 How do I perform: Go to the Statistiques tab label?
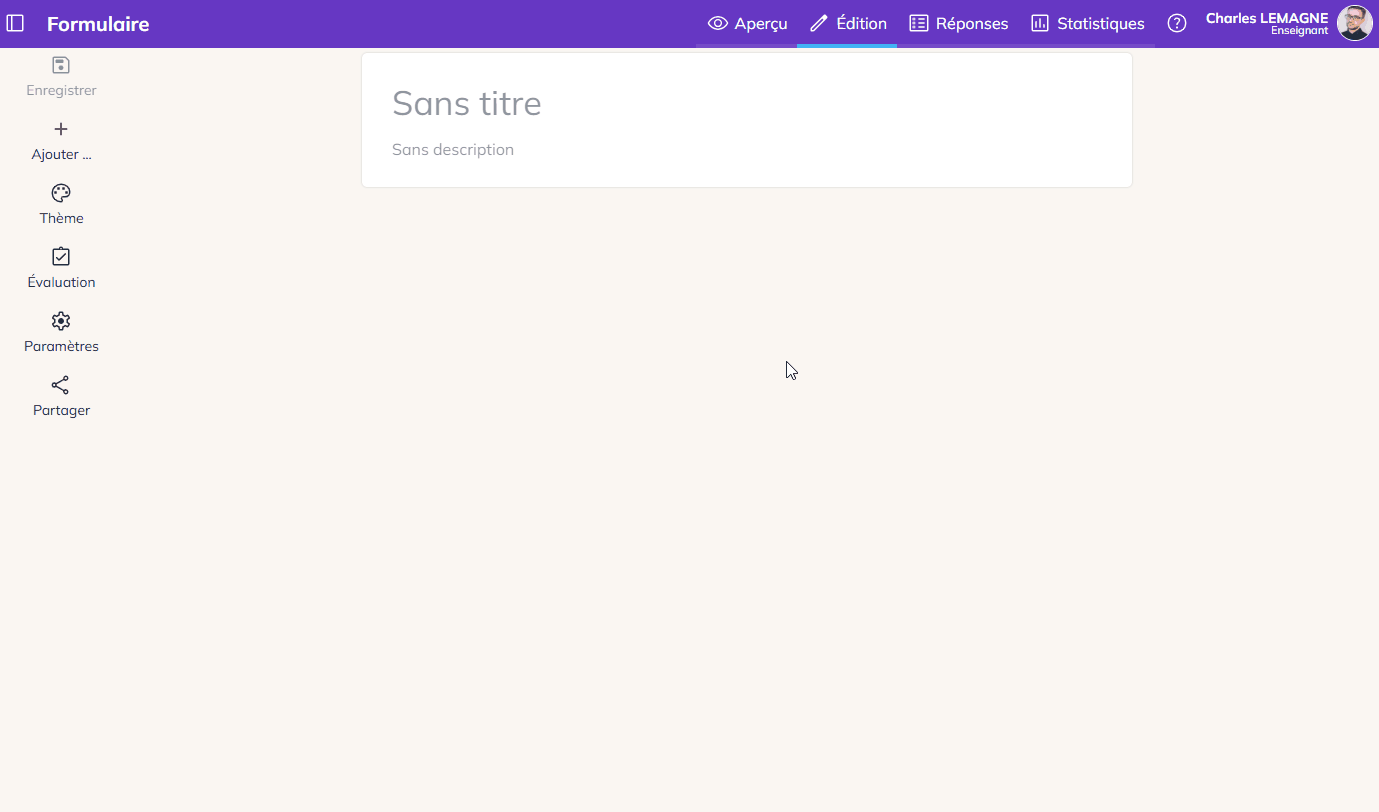tap(1100, 23)
